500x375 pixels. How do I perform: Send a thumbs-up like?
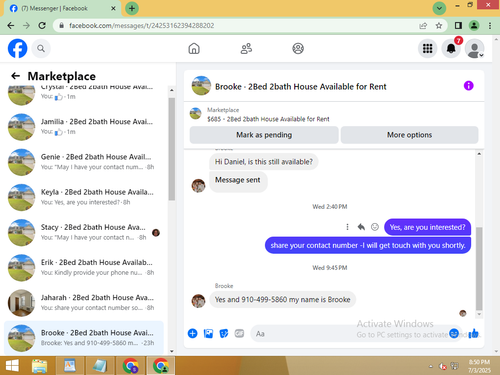coord(473,333)
